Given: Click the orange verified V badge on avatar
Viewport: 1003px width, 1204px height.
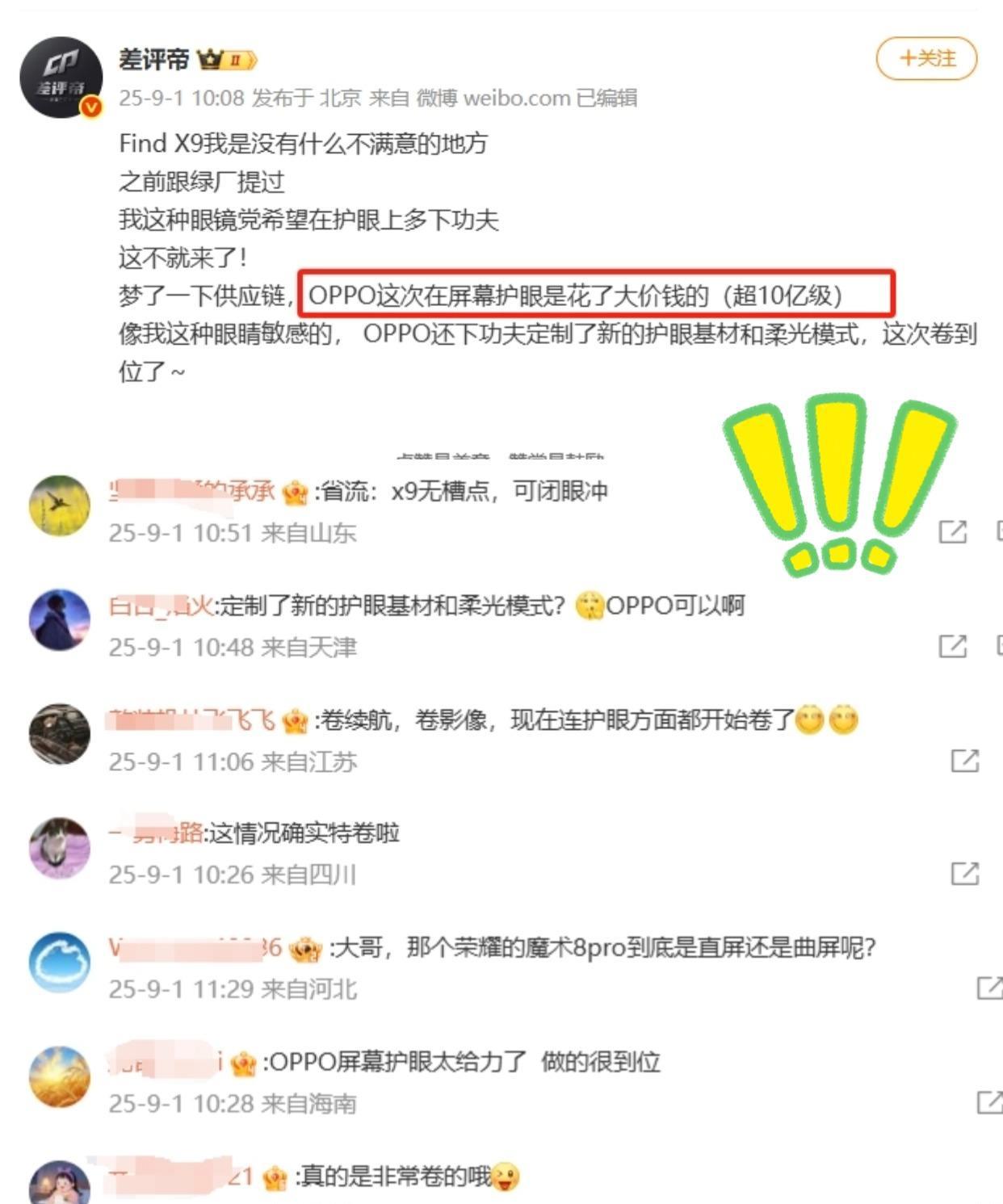Looking at the screenshot, I should [92, 107].
